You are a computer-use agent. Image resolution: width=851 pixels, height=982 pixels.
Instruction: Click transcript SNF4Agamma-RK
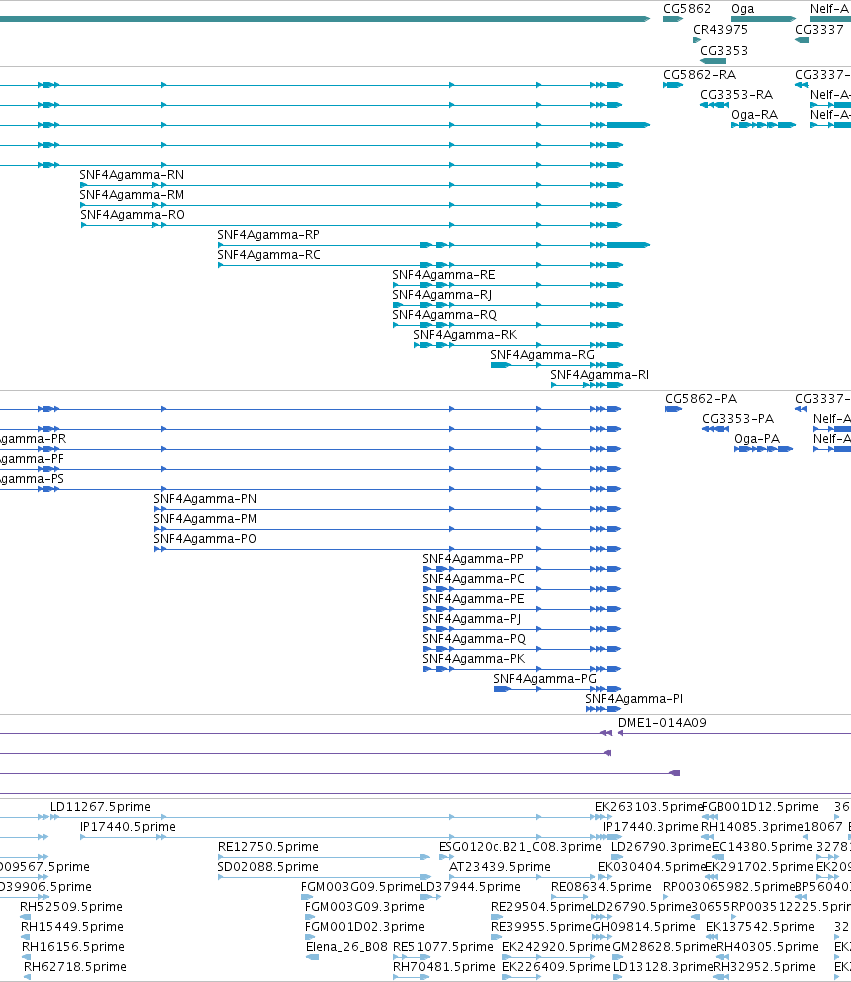click(465, 335)
